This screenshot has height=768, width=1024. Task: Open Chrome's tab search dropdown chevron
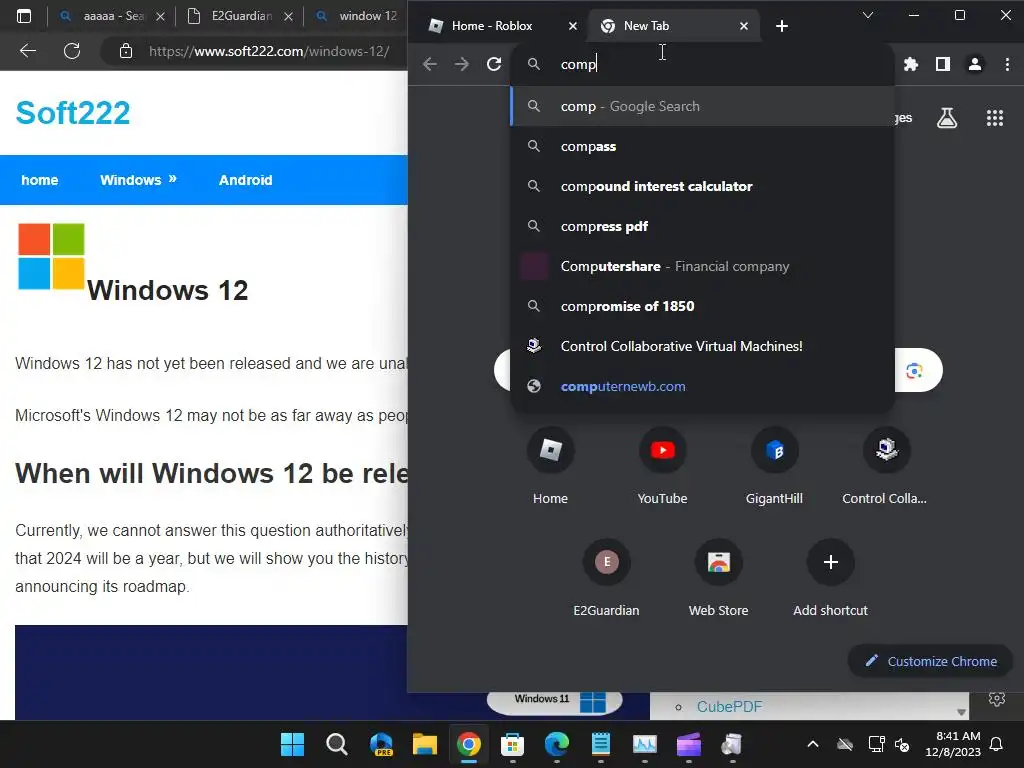click(x=868, y=15)
